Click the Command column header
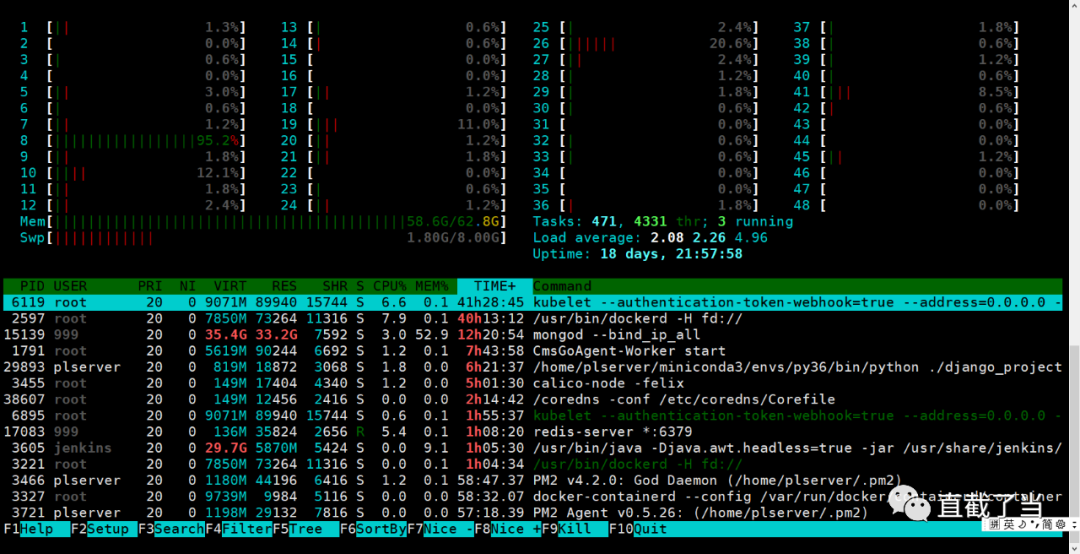 pyautogui.click(x=562, y=286)
